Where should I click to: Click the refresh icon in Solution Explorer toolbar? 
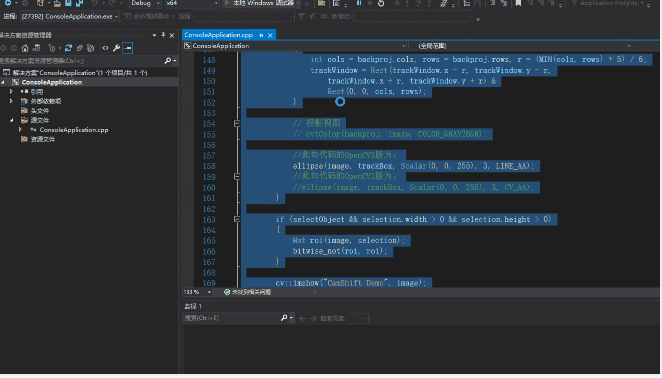[x=68, y=48]
